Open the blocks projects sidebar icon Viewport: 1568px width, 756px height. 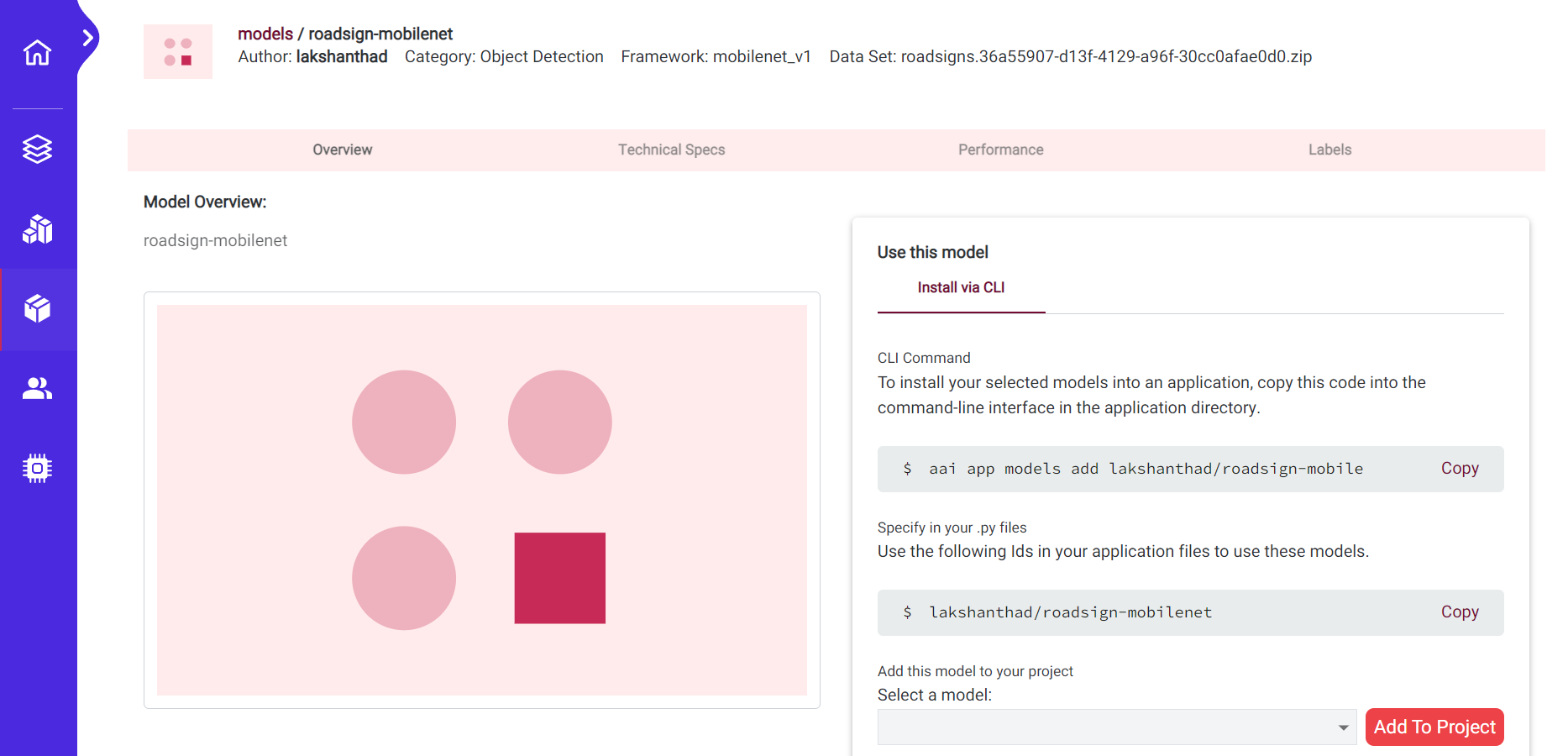37,229
